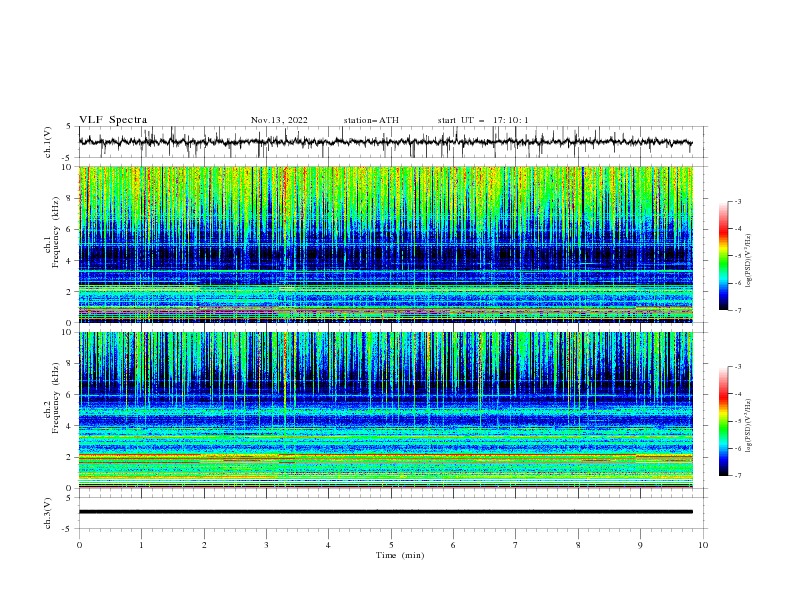Viewport: 792px width, 612px height.
Task: Click the upper colorbar's log(PSD) label
Action: (748, 261)
